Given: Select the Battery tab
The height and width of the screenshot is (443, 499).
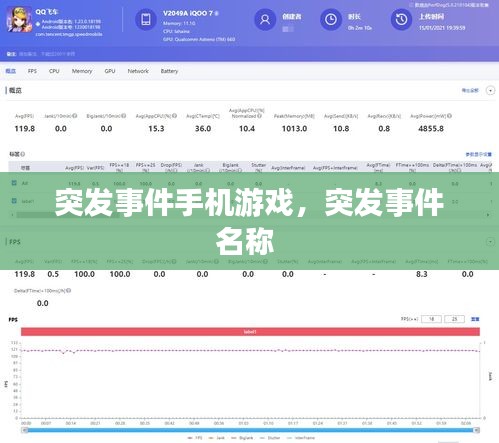Looking at the screenshot, I should [169, 71].
